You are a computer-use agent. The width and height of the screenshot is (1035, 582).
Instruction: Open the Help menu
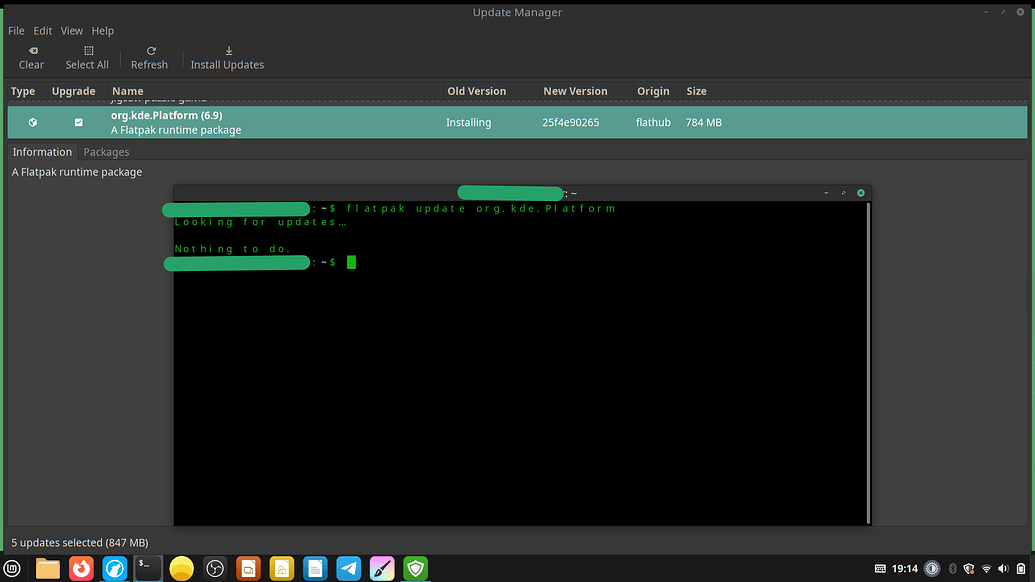(x=103, y=30)
